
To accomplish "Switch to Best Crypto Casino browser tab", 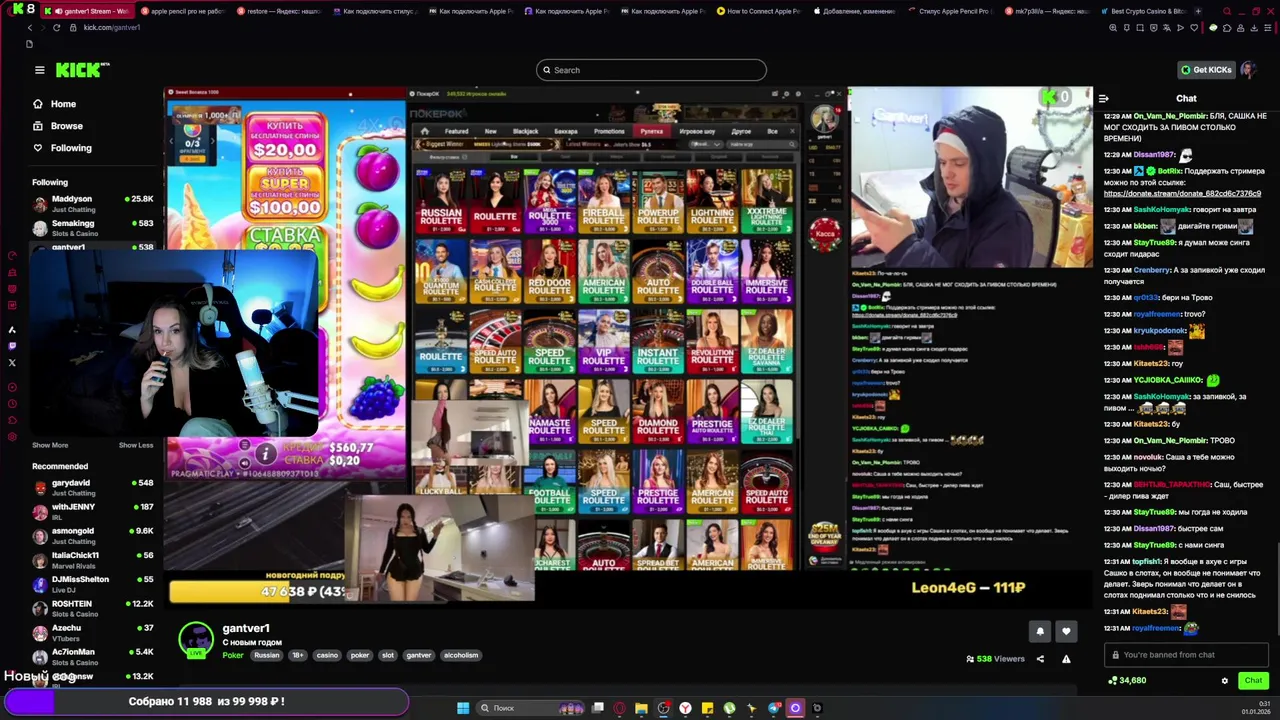I will [x=1144, y=11].
